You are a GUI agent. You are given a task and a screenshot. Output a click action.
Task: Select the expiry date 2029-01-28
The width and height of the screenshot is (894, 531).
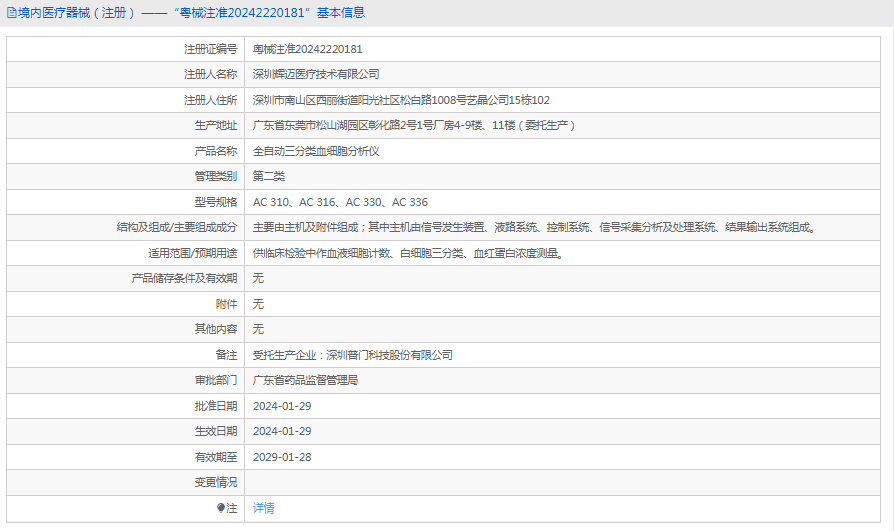(282, 457)
